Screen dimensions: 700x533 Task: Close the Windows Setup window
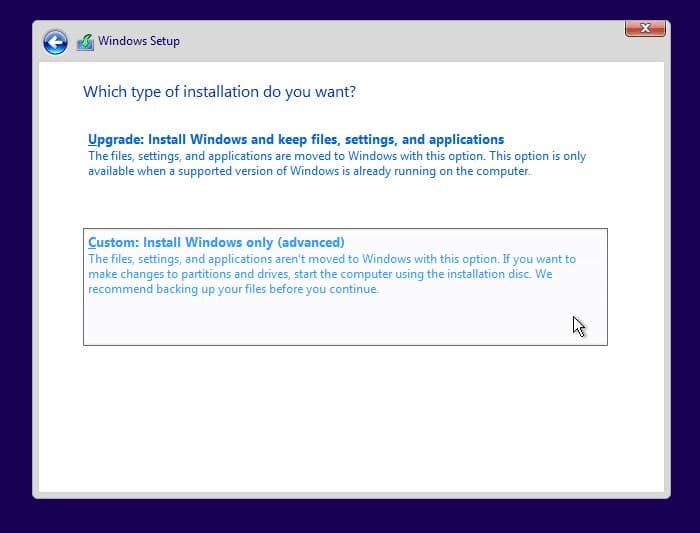645,28
